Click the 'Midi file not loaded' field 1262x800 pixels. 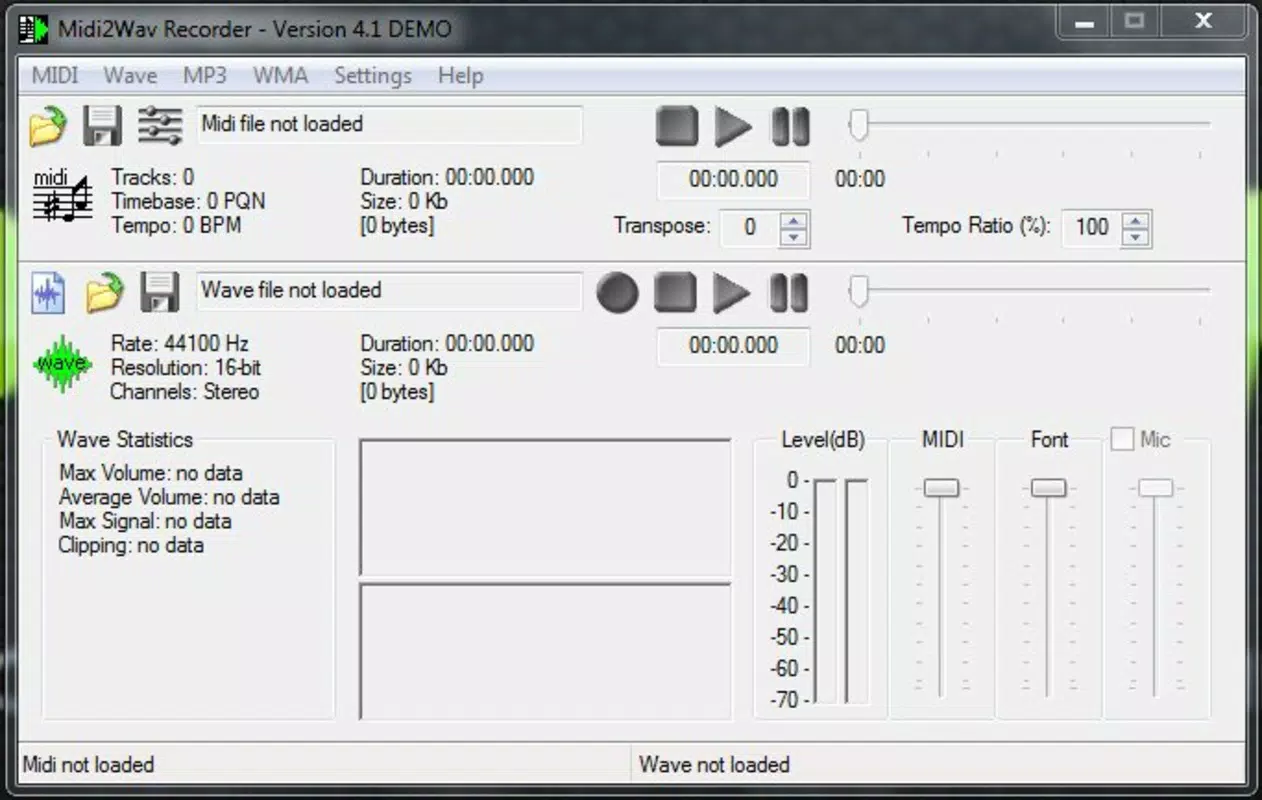(x=389, y=125)
